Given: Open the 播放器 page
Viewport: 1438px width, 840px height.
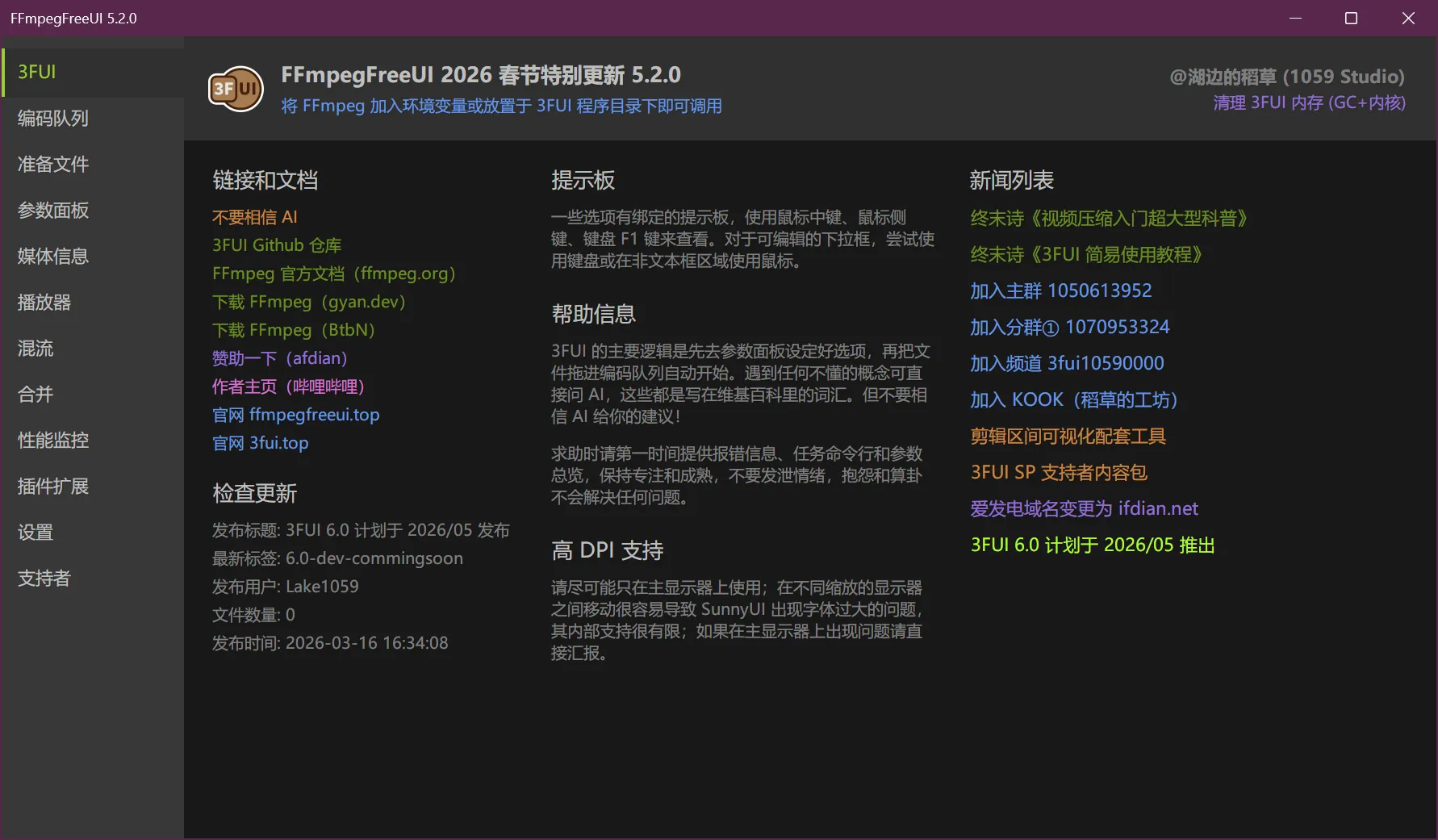Looking at the screenshot, I should click(44, 303).
